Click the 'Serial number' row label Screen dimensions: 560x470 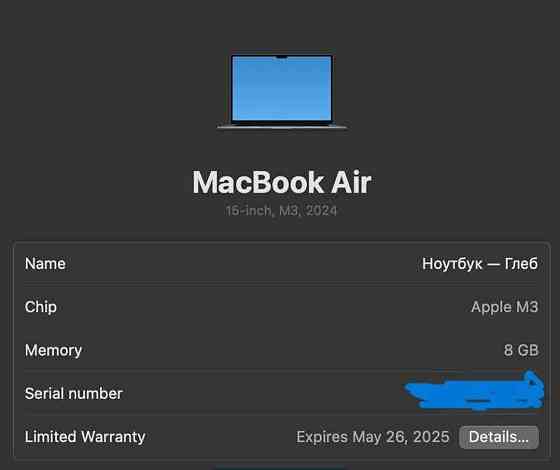click(x=74, y=394)
